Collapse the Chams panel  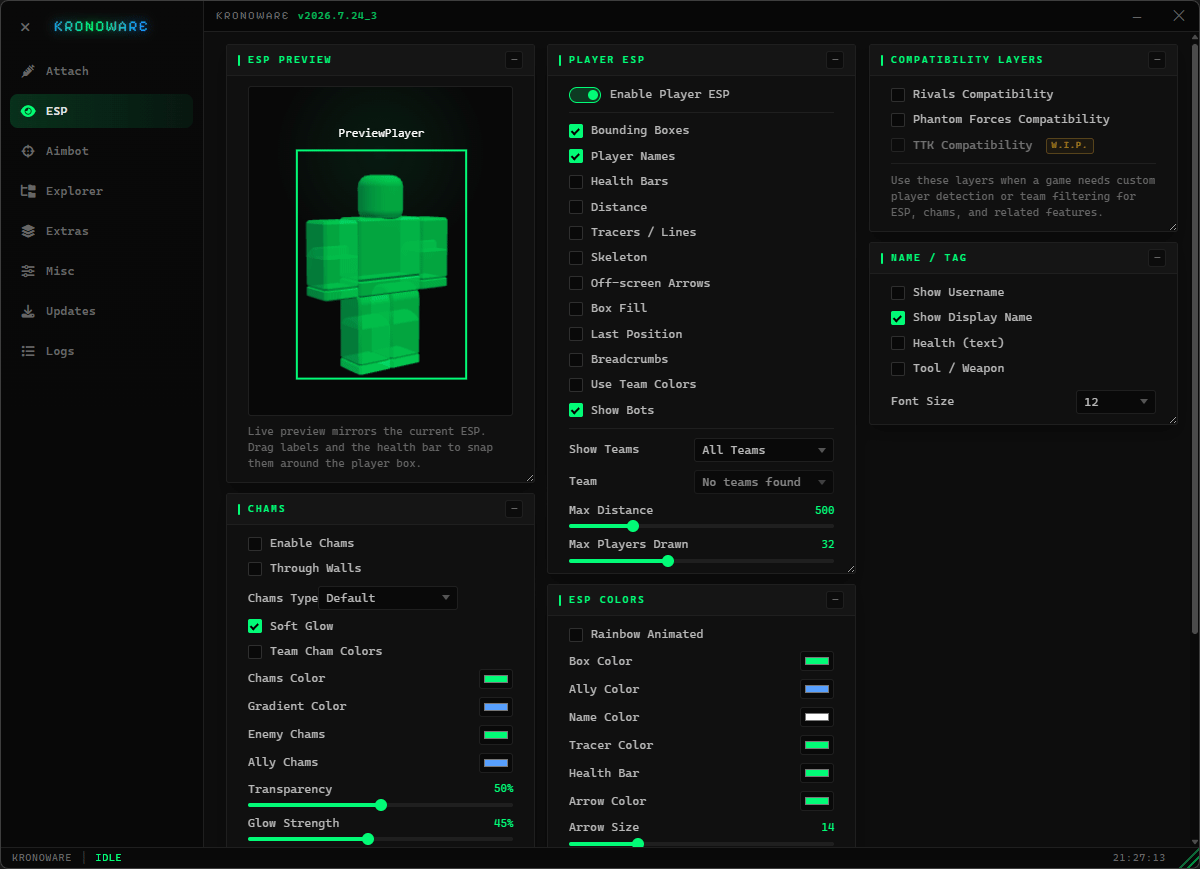(x=514, y=509)
